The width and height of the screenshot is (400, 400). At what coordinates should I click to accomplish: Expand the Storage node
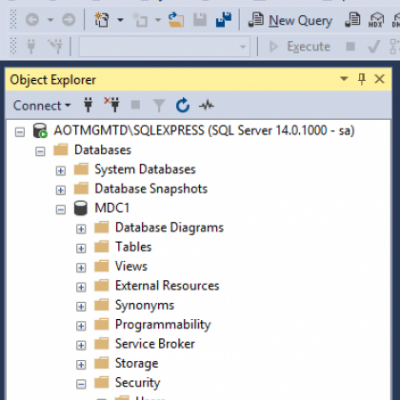click(x=81, y=364)
